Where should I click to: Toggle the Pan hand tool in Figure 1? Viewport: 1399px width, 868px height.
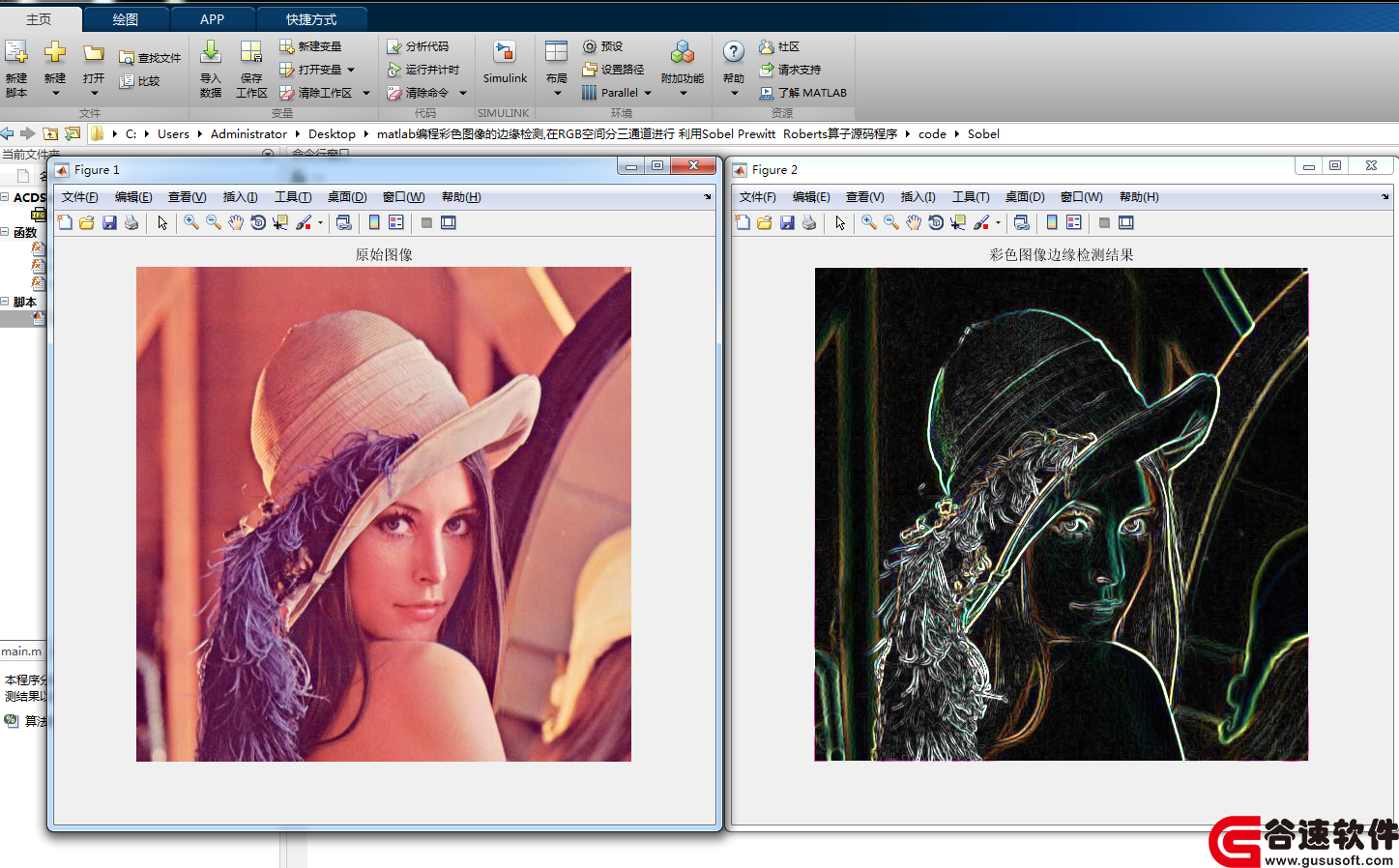236,222
